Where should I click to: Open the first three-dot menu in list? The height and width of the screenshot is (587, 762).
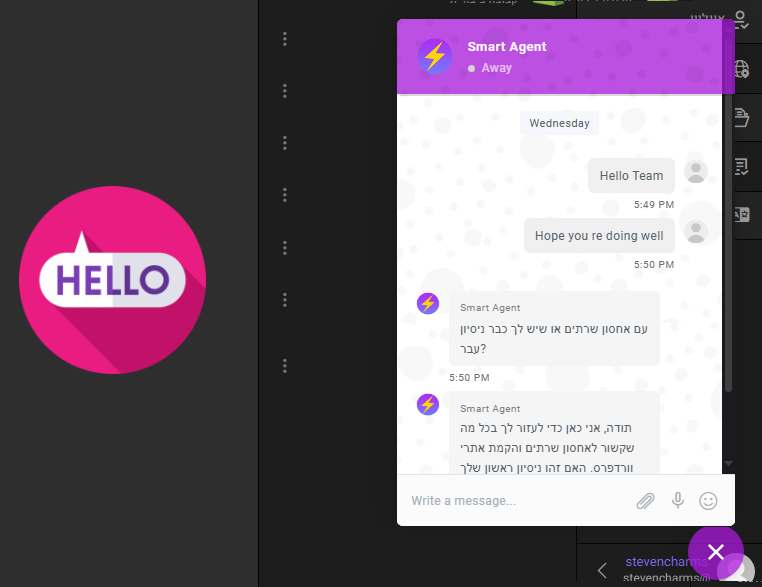point(285,39)
